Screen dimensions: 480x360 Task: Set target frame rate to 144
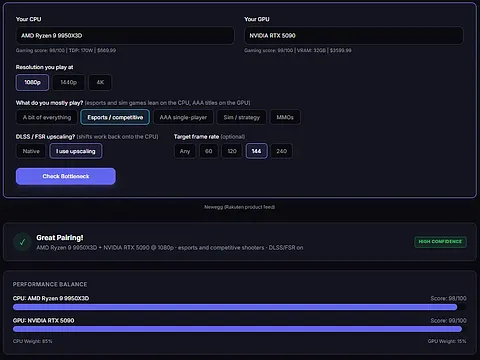click(256, 151)
